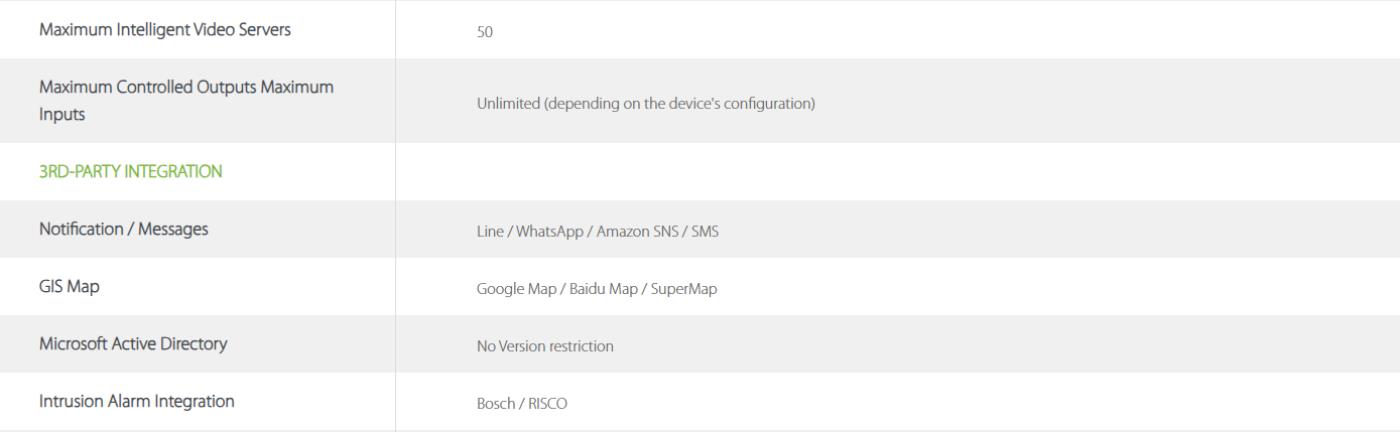Select the Unlimited device configuration text

click(644, 103)
